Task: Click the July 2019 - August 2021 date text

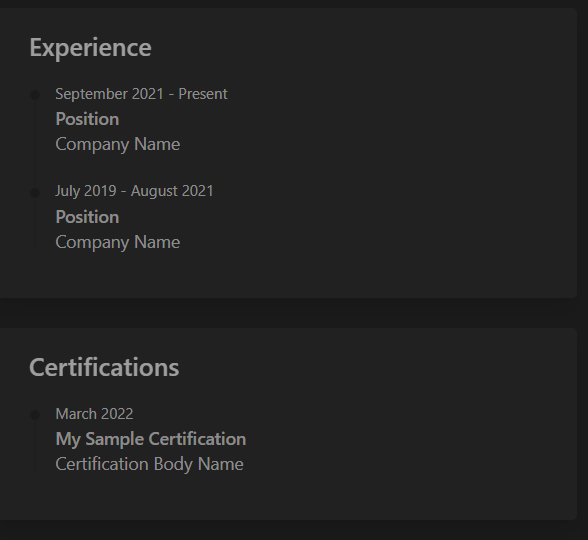Action: [134, 191]
